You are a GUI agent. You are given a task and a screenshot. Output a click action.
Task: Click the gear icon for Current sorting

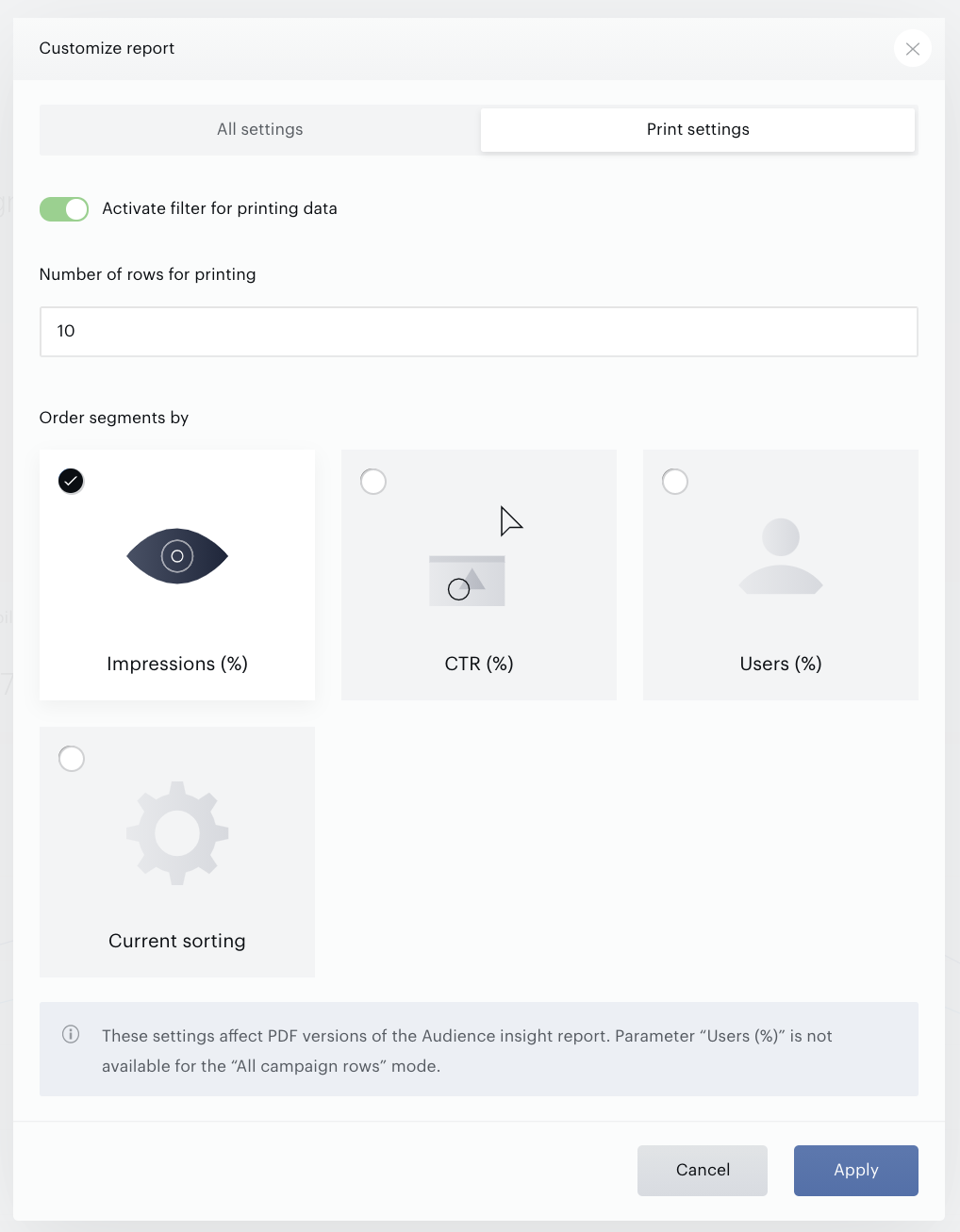(x=177, y=833)
